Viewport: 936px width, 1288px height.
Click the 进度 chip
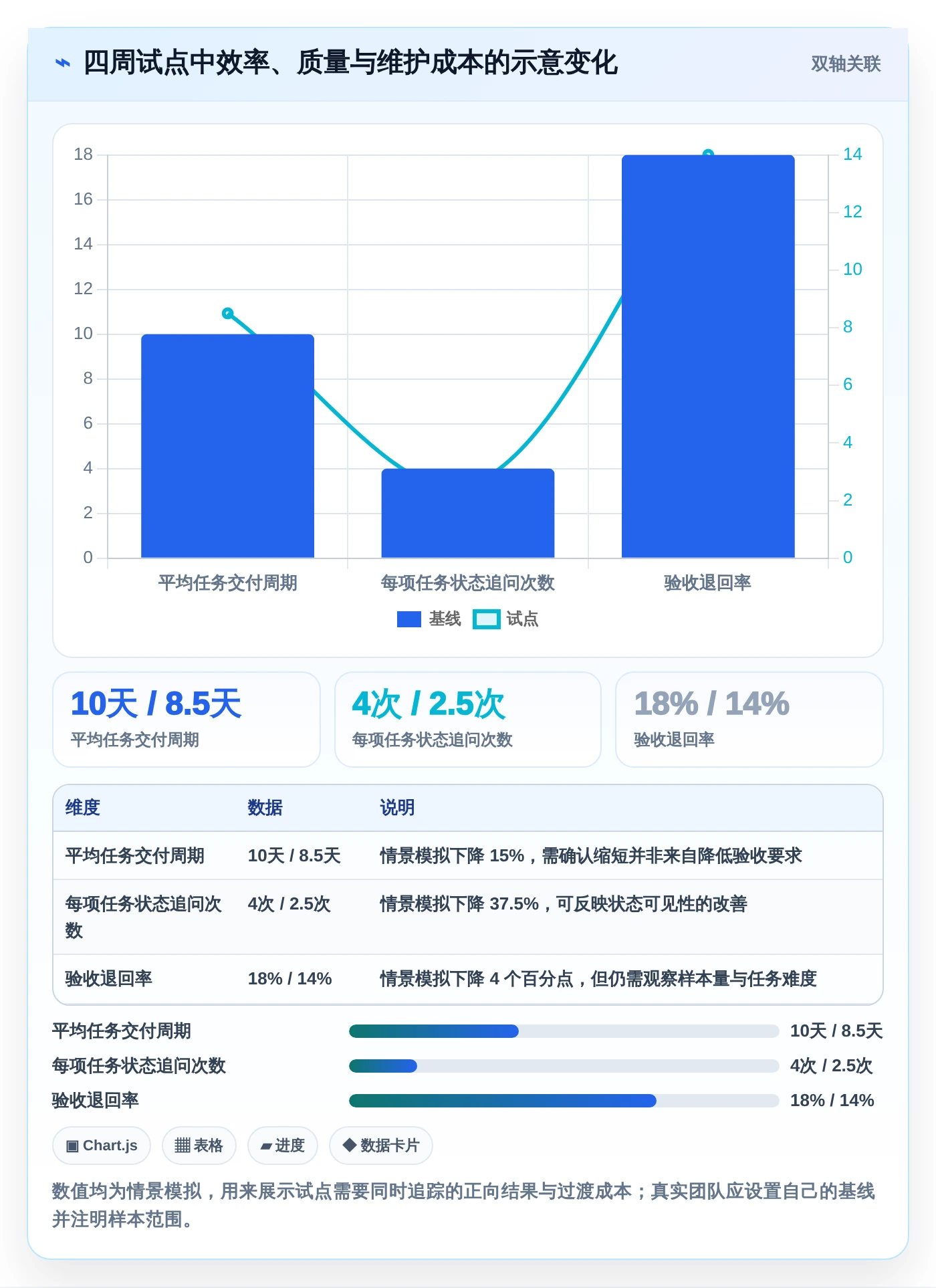click(283, 1146)
